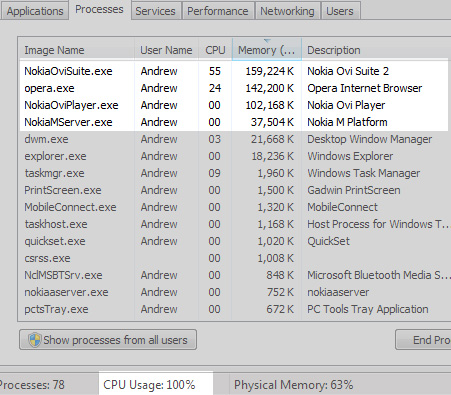Open the Services tab
The width and height of the screenshot is (451, 395).
pyautogui.click(x=155, y=11)
